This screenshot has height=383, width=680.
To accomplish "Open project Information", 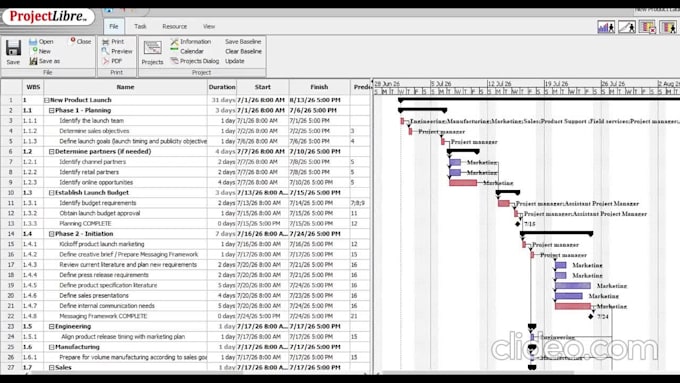I will (190, 42).
